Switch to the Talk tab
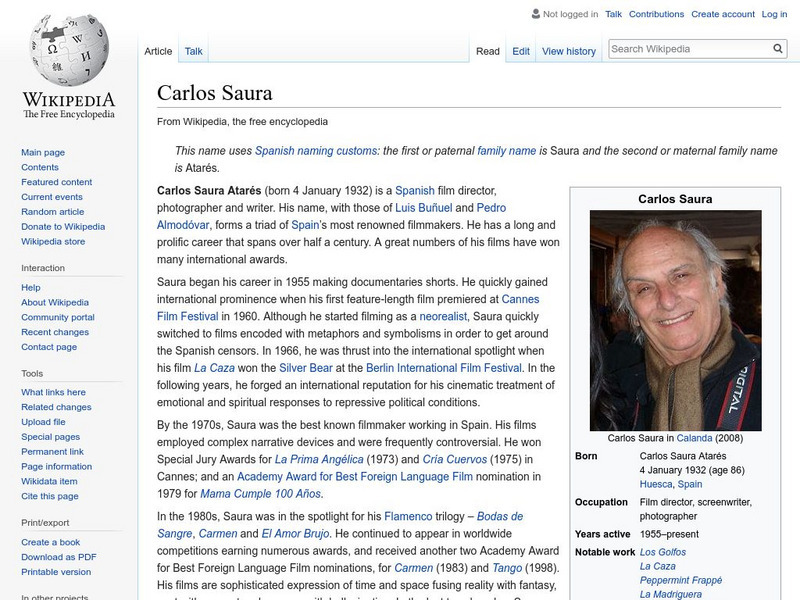 193,51
